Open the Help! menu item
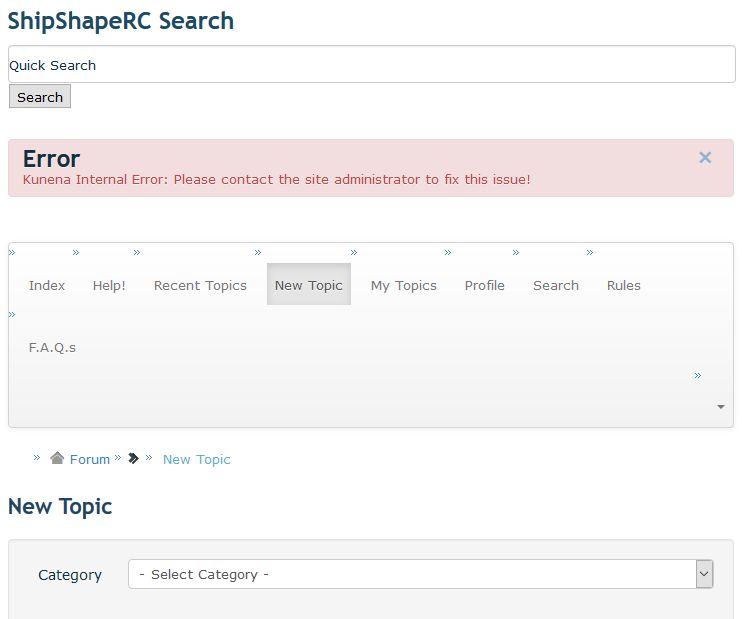This screenshot has height=619, width=742. tap(109, 285)
